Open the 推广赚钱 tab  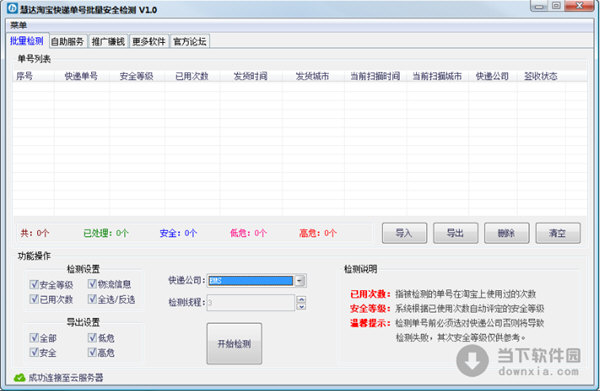click(108, 41)
